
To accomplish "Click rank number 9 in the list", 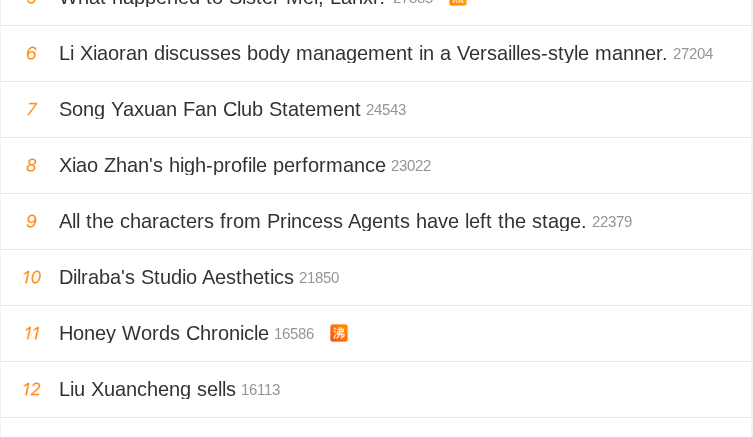I will tap(31, 221).
